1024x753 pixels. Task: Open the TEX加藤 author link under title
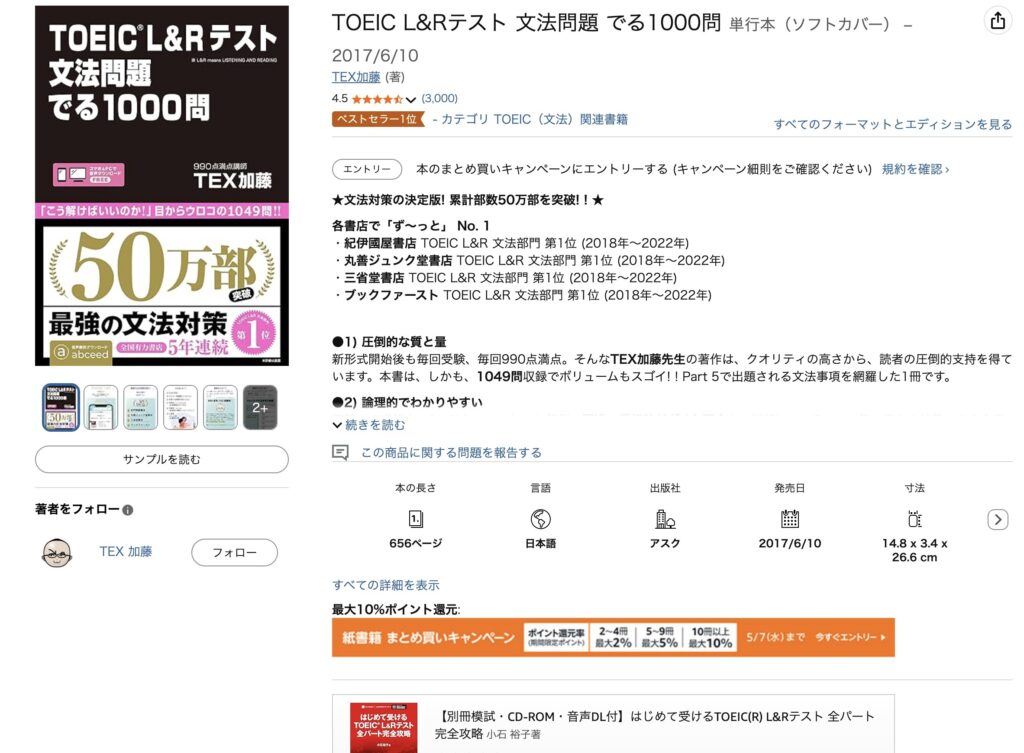pyautogui.click(x=356, y=77)
